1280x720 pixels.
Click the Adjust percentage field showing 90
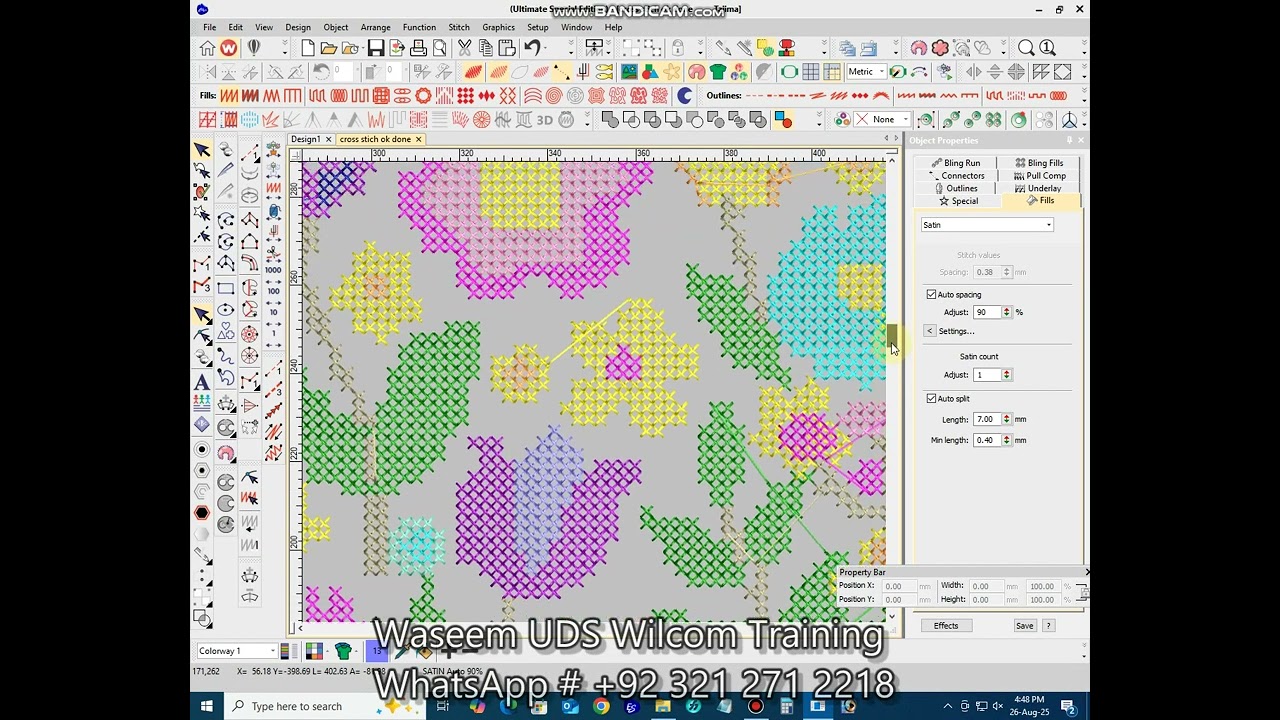[x=987, y=313]
